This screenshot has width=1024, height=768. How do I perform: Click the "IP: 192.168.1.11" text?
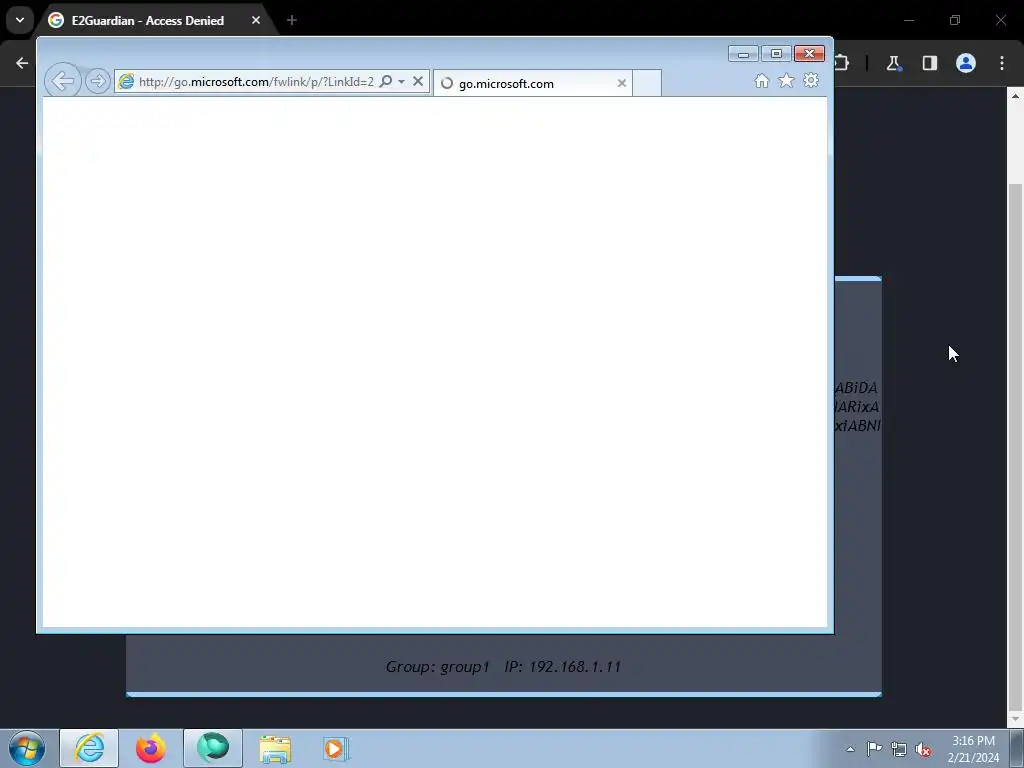pos(562,667)
